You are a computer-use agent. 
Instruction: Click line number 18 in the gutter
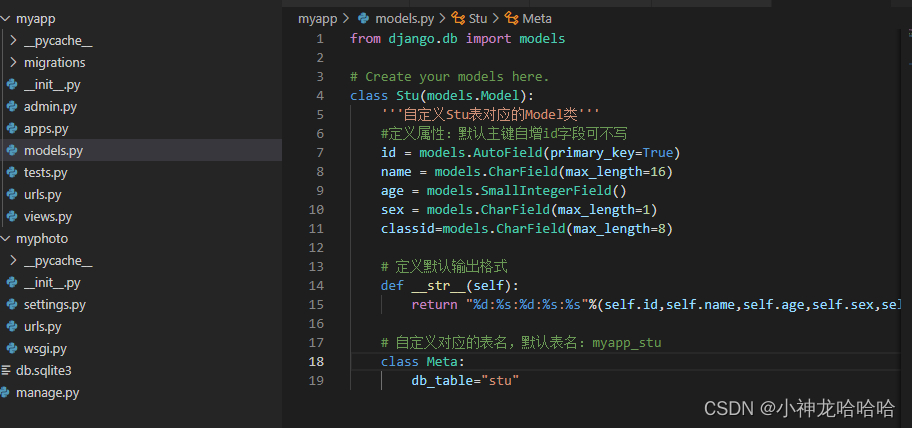[x=317, y=361]
